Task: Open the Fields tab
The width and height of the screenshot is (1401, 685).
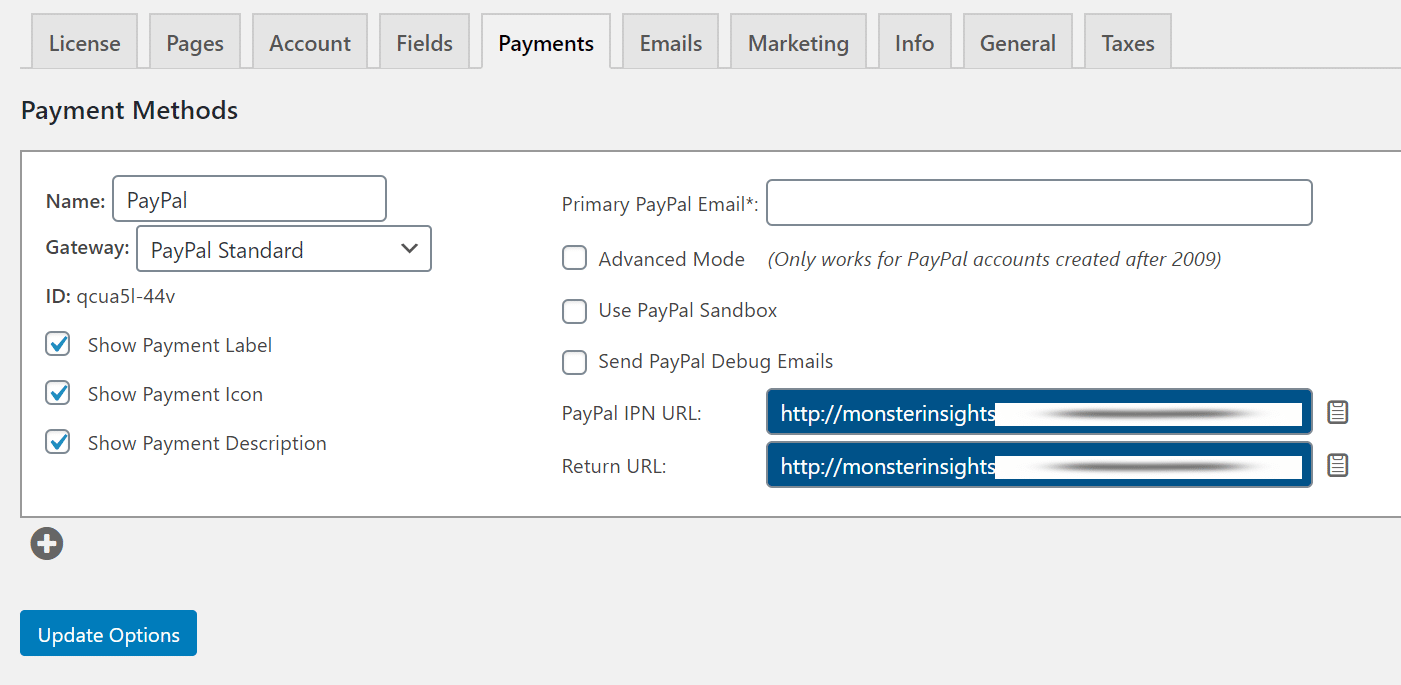Action: tap(425, 43)
